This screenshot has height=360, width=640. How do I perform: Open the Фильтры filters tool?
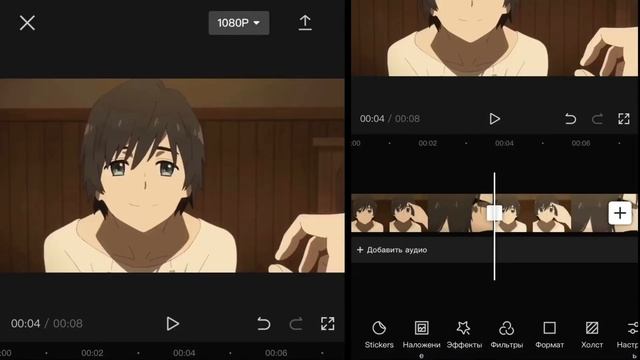(507, 335)
